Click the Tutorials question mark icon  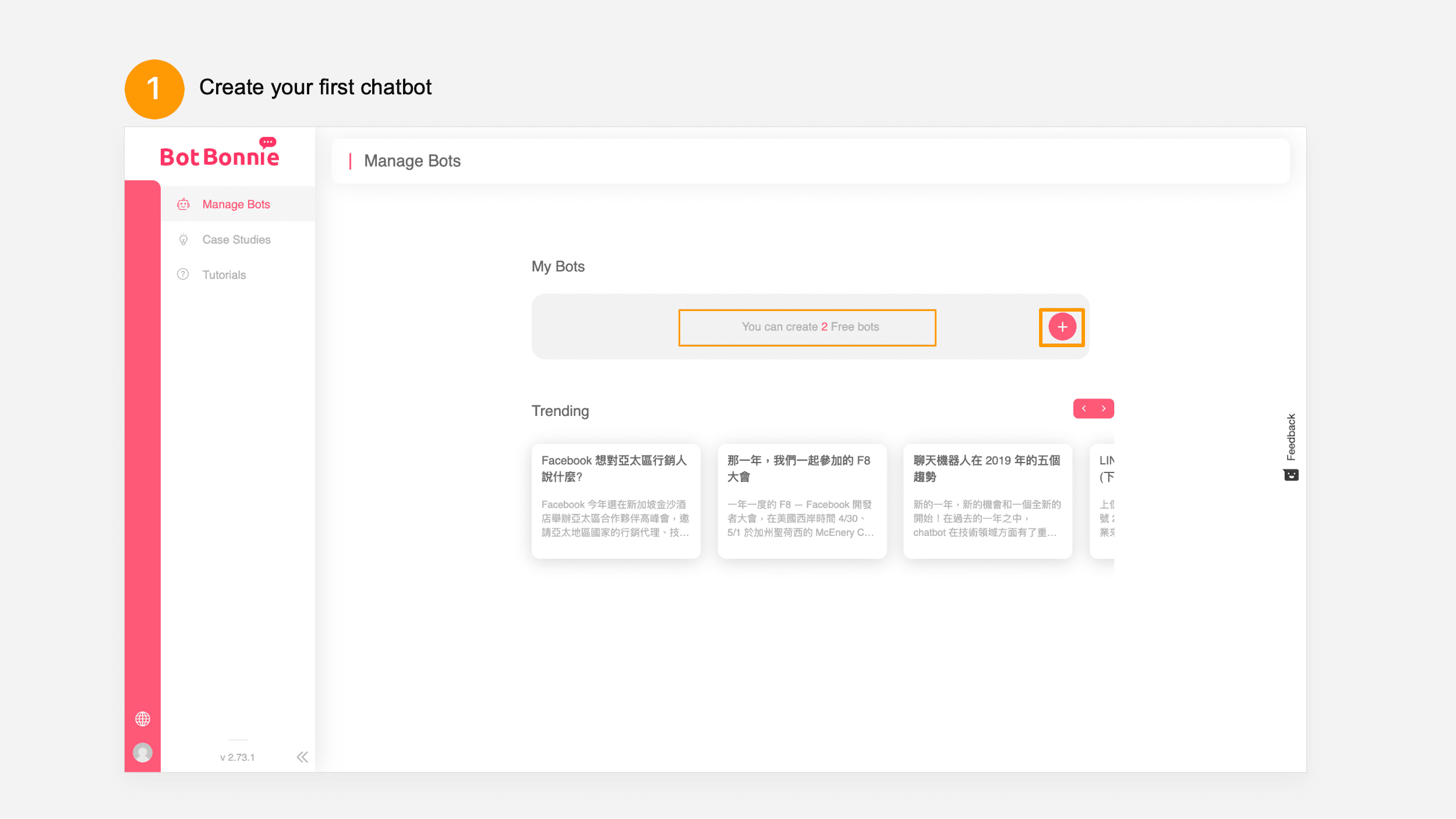[183, 274]
